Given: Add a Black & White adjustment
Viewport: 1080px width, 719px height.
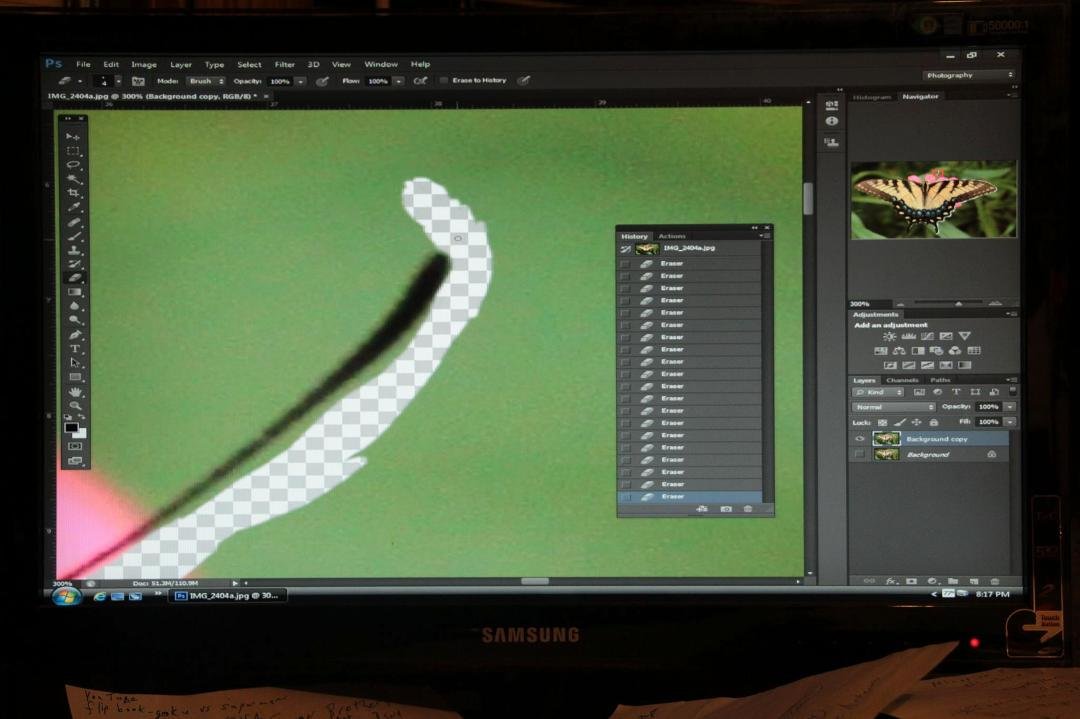Looking at the screenshot, I should (917, 351).
